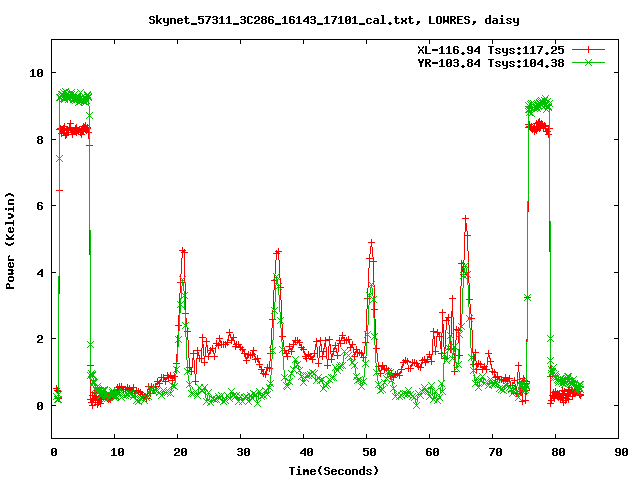Click y-axis tick label 8
Image resolution: width=640 pixels, height=480 pixels.
[x=40, y=140]
